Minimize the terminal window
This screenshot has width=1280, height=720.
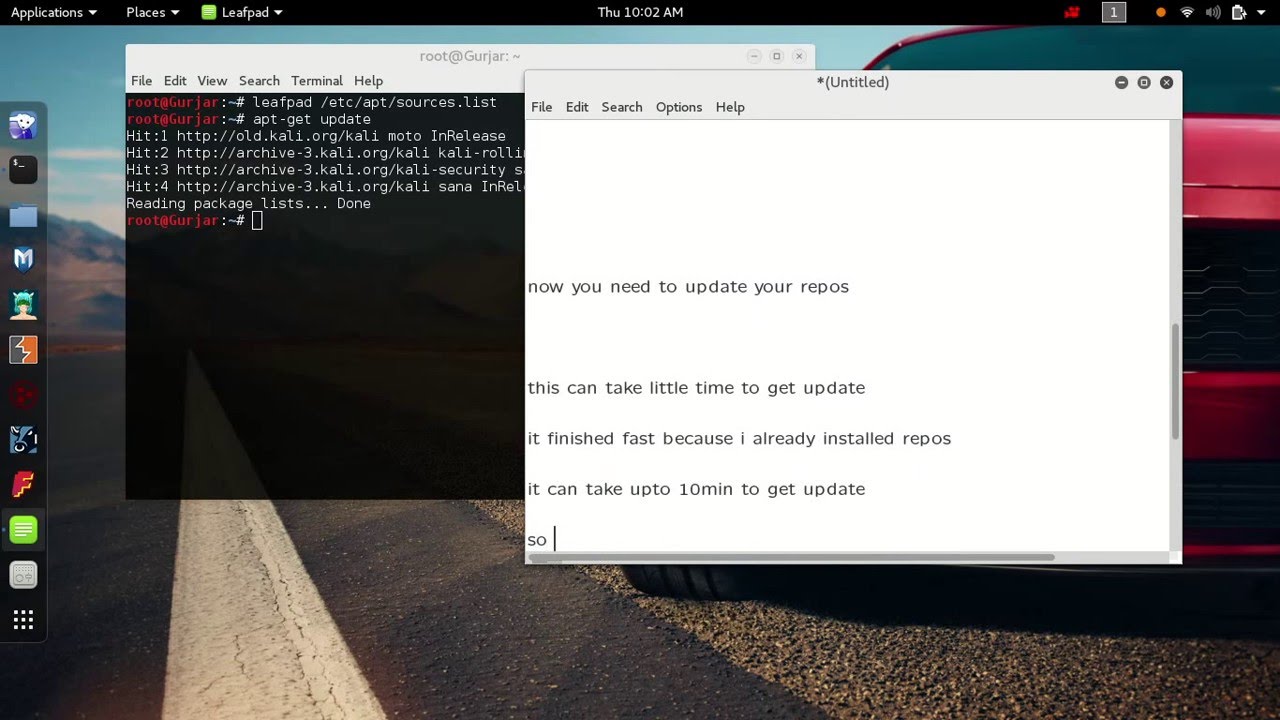[x=754, y=57]
